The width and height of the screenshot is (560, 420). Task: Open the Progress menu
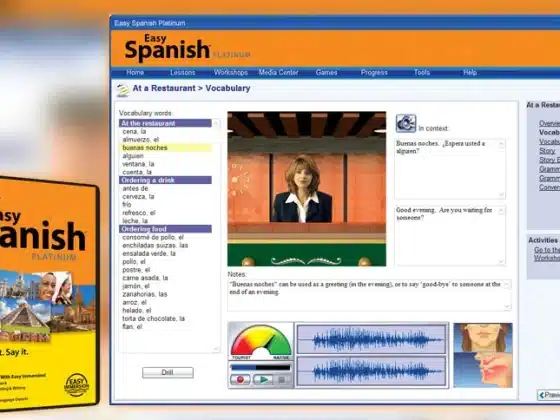point(374,72)
